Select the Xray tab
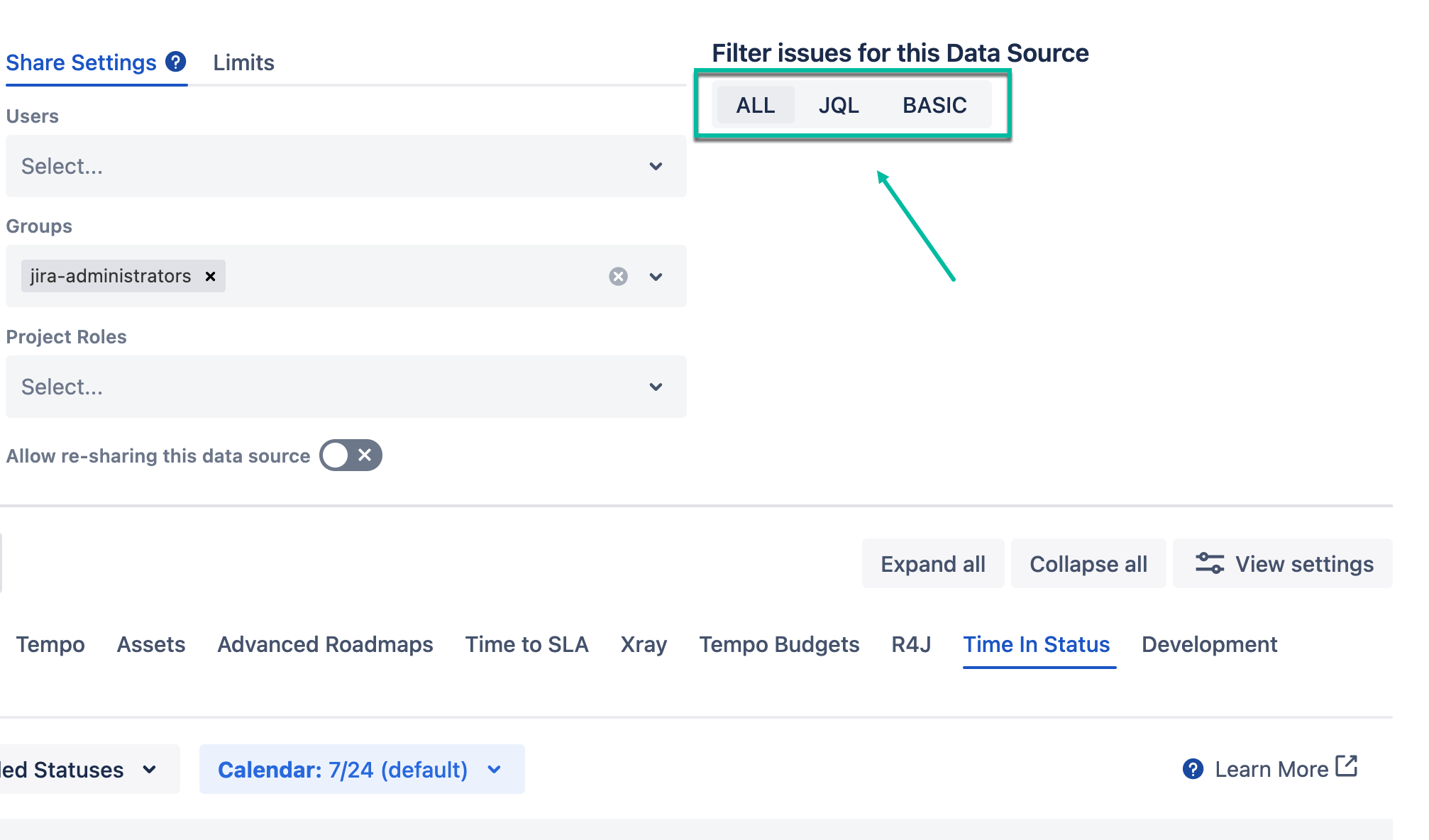Screen dimensions: 1429x840 (x=643, y=644)
